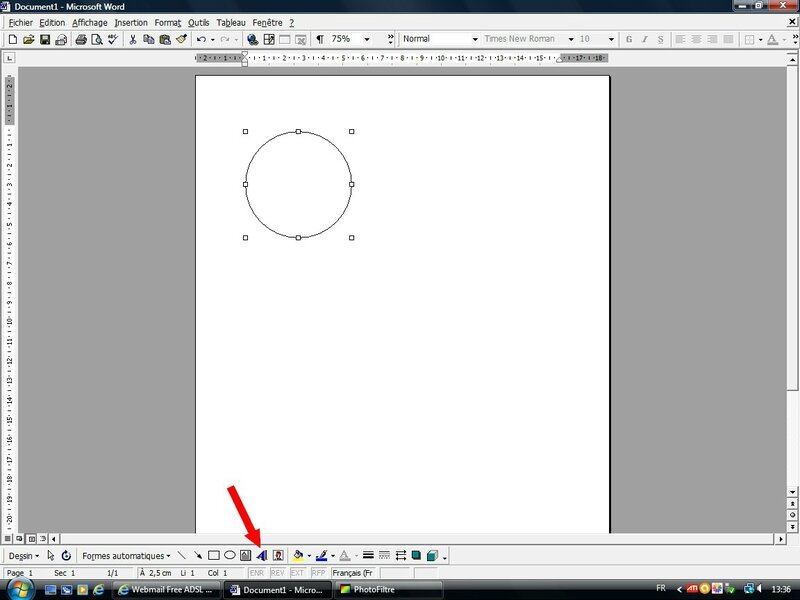Click the fill color paint bucket

(x=298, y=555)
